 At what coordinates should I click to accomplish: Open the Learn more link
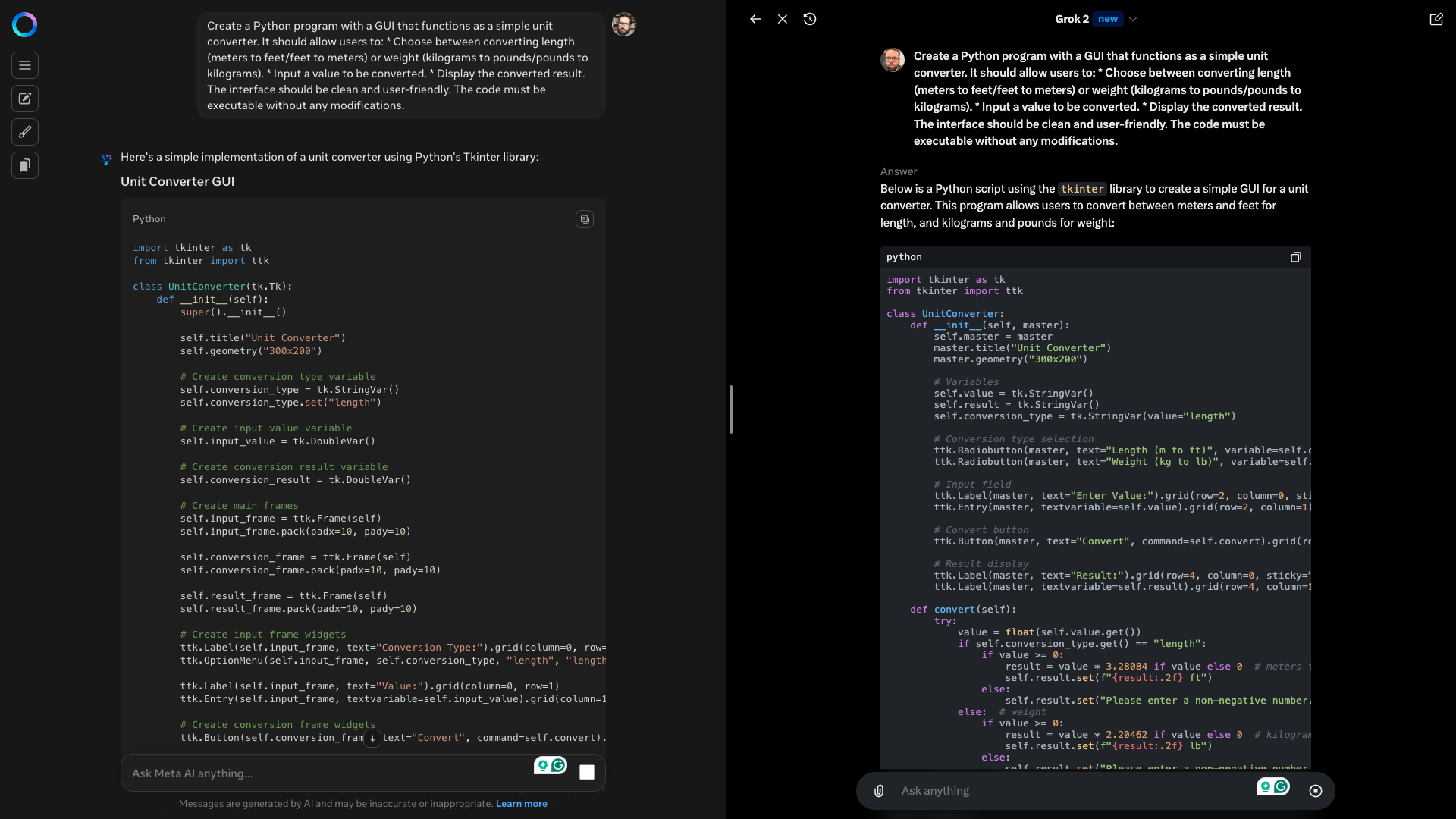click(x=521, y=804)
